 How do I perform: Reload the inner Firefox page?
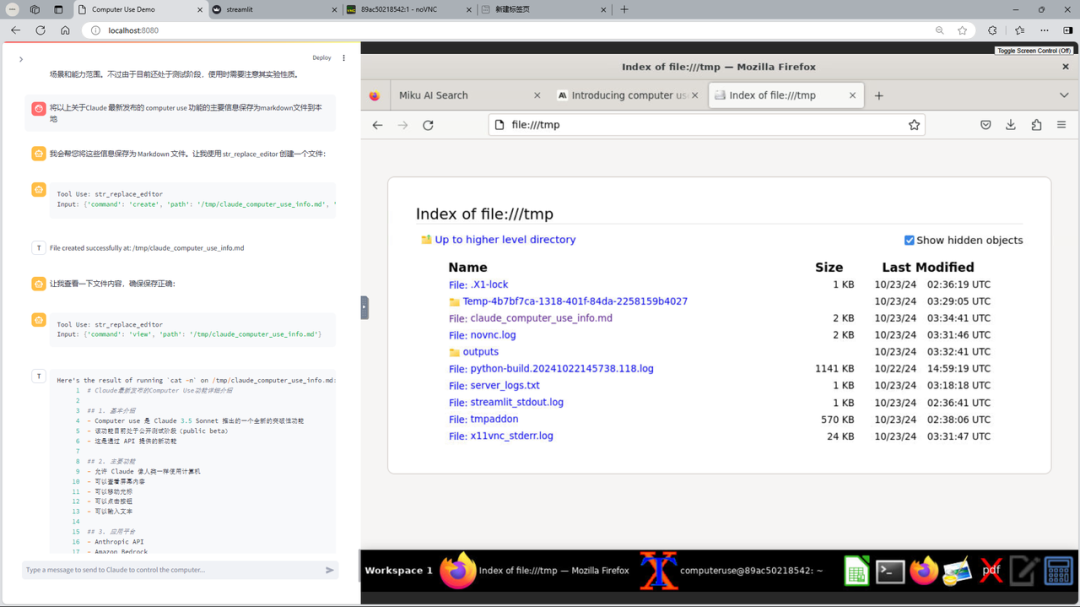428,125
